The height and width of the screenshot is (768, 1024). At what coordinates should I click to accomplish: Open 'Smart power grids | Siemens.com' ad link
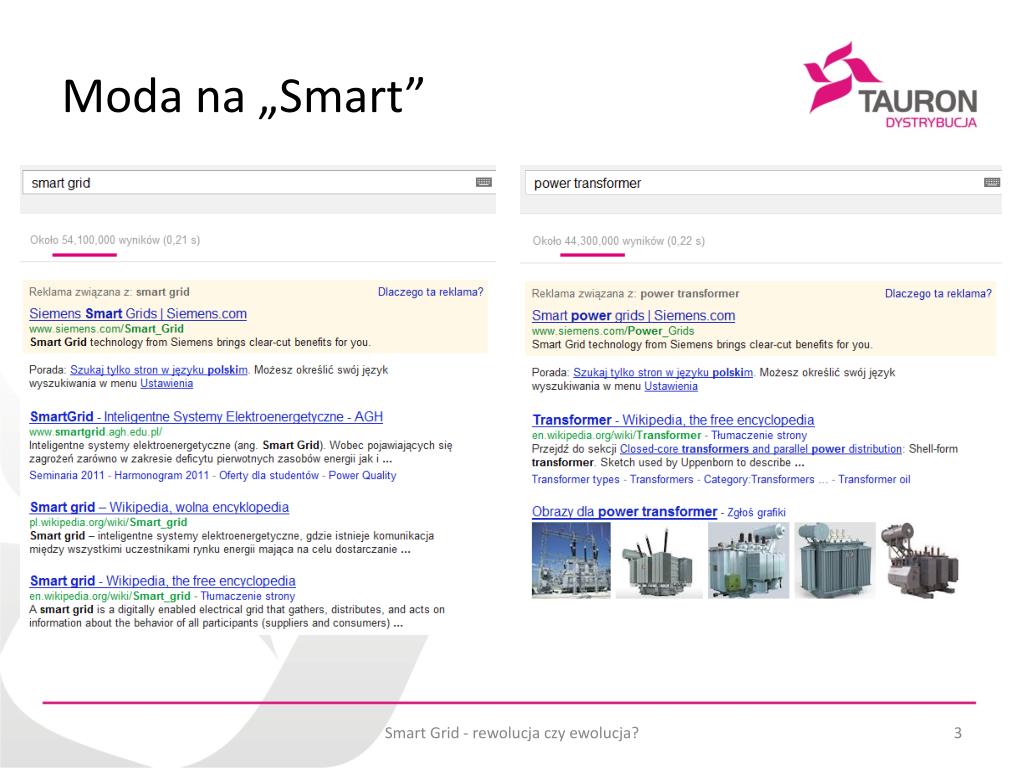tap(633, 315)
